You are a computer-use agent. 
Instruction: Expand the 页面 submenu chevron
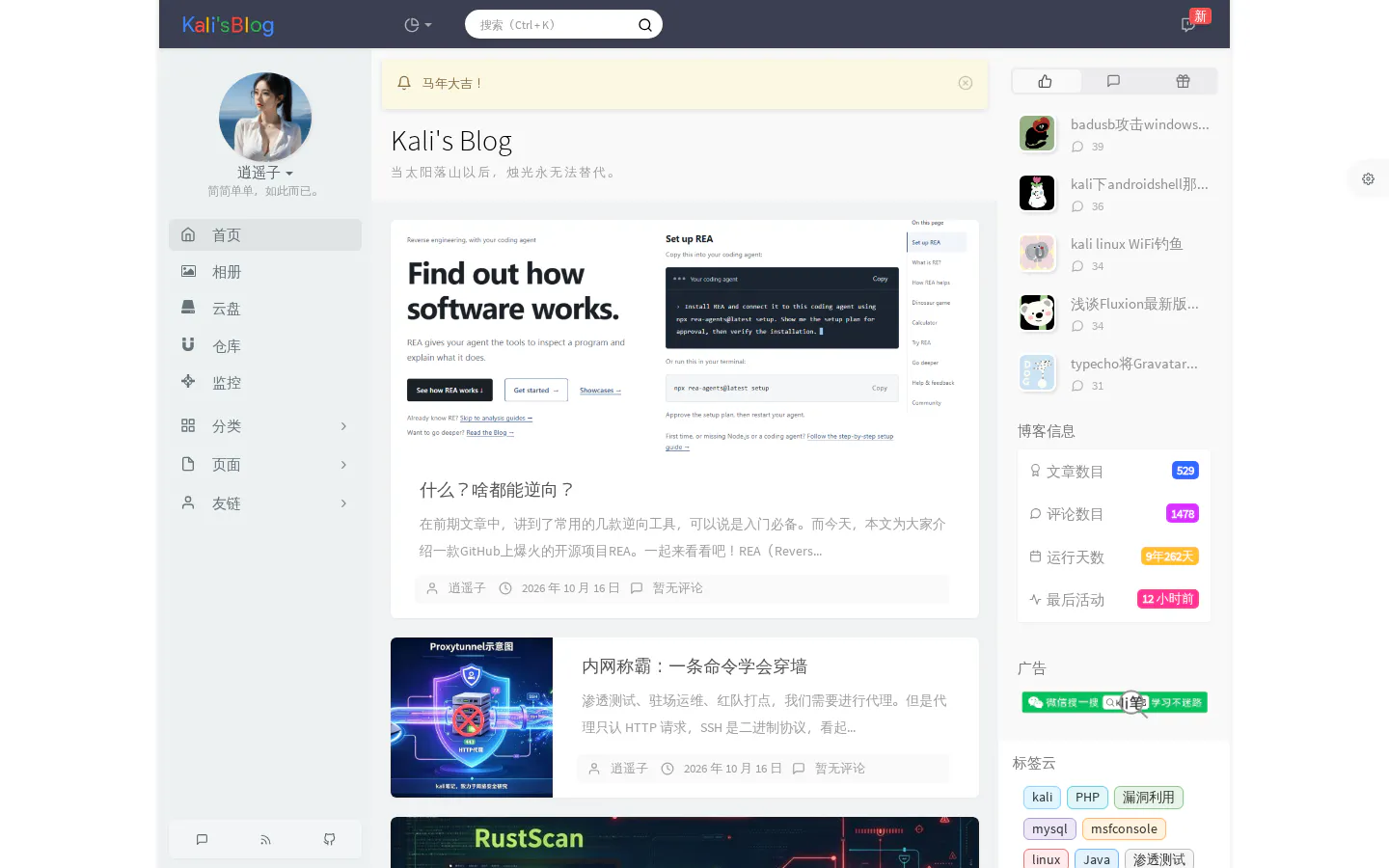pyautogui.click(x=343, y=465)
